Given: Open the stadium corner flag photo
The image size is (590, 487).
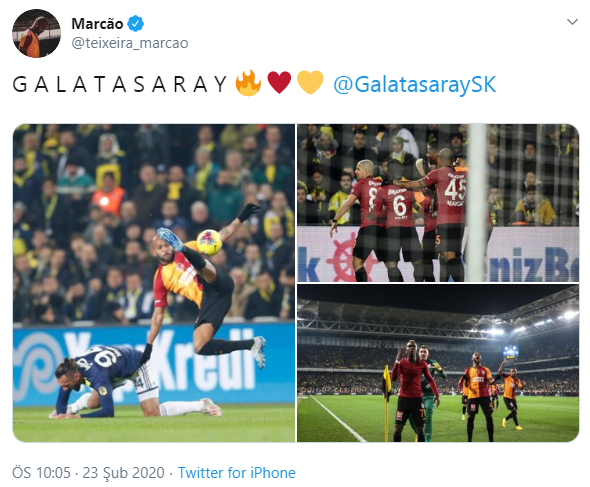Looking at the screenshot, I should pyautogui.click(x=438, y=363).
